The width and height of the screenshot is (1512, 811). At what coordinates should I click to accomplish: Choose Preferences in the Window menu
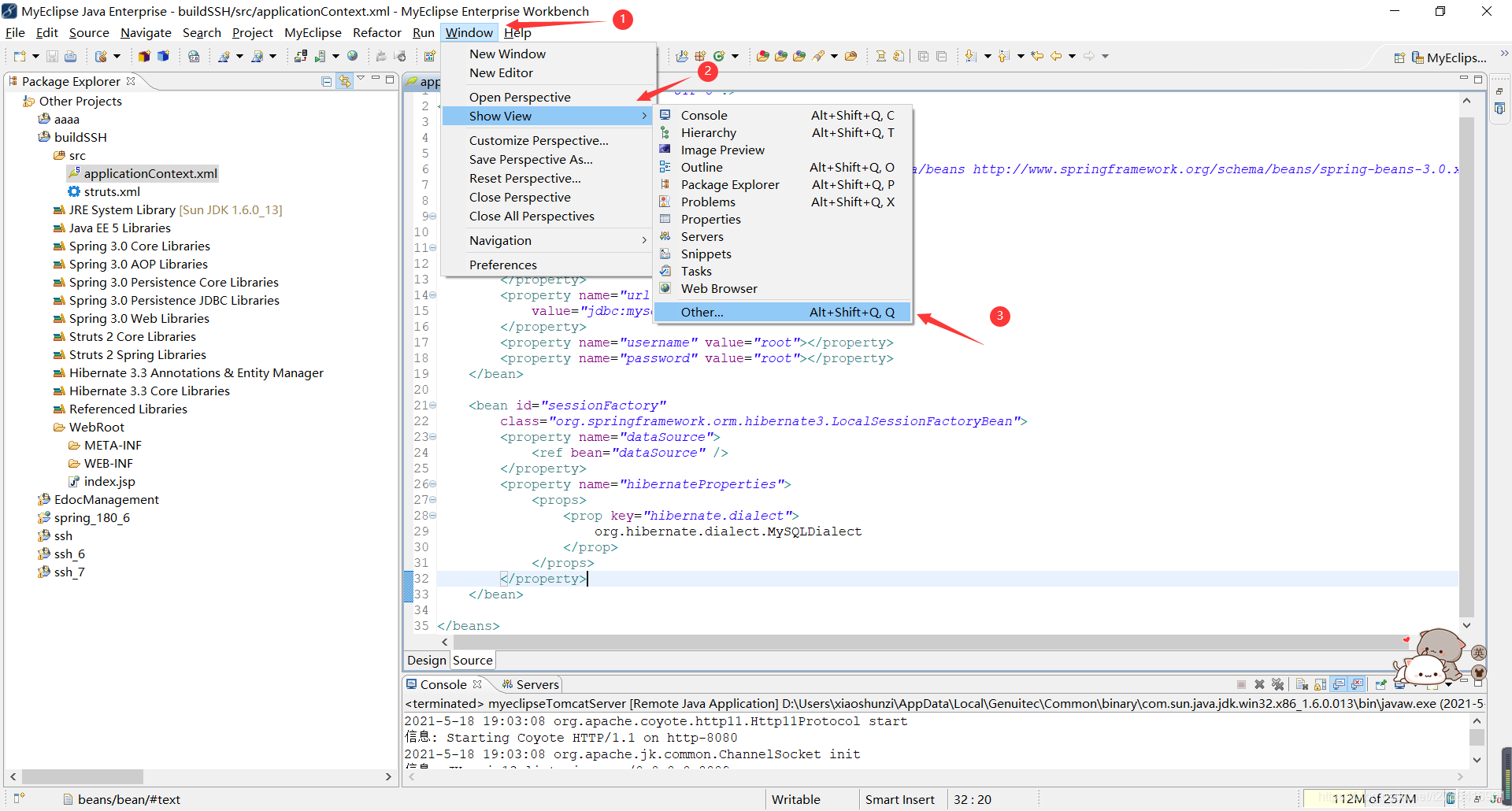coord(502,265)
